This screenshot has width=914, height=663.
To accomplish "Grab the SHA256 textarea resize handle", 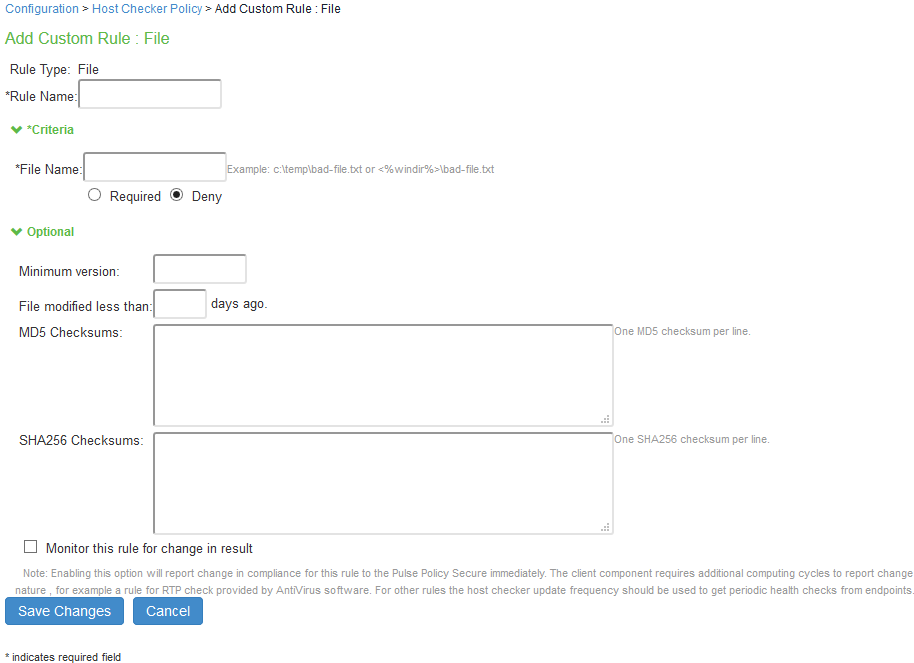I will pyautogui.click(x=606, y=527).
